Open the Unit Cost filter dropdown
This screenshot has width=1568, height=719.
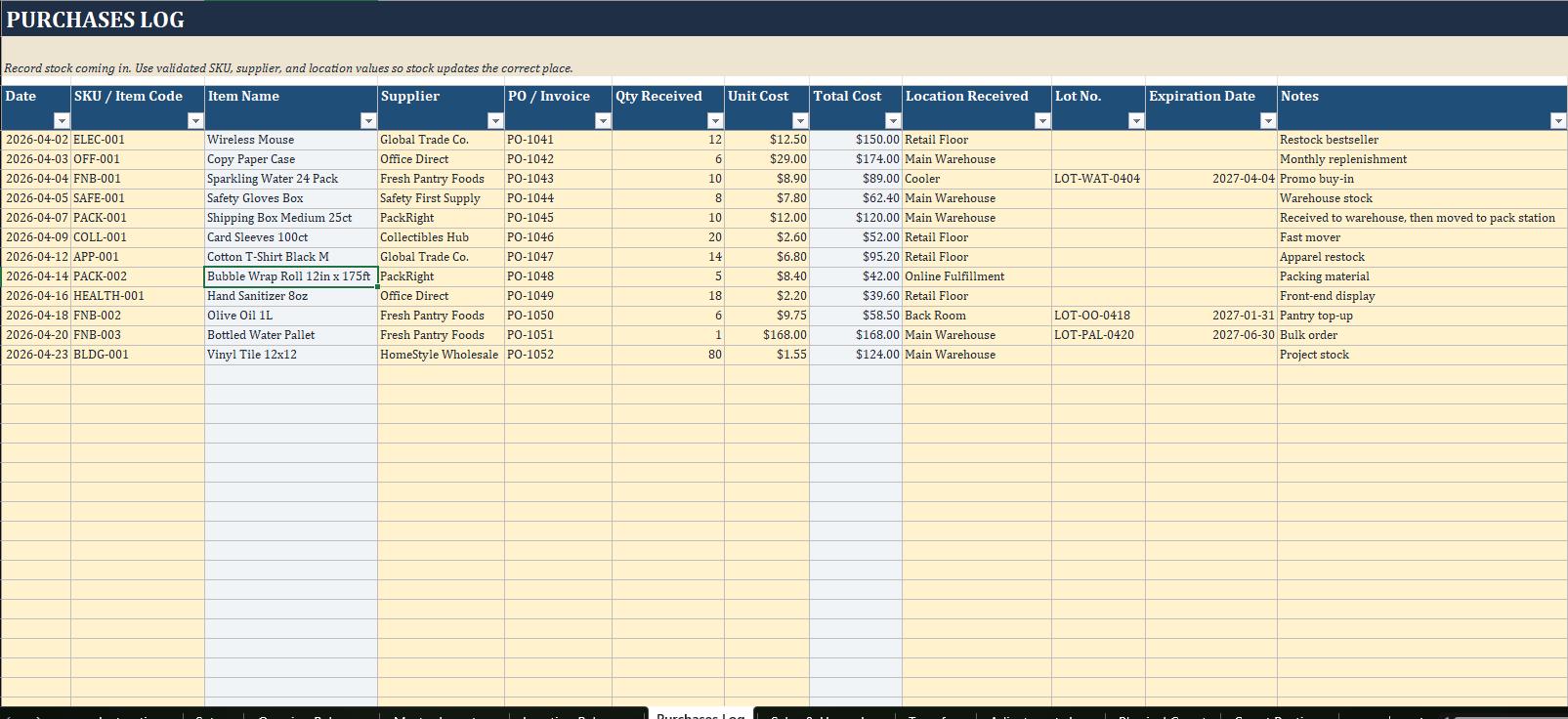click(800, 120)
